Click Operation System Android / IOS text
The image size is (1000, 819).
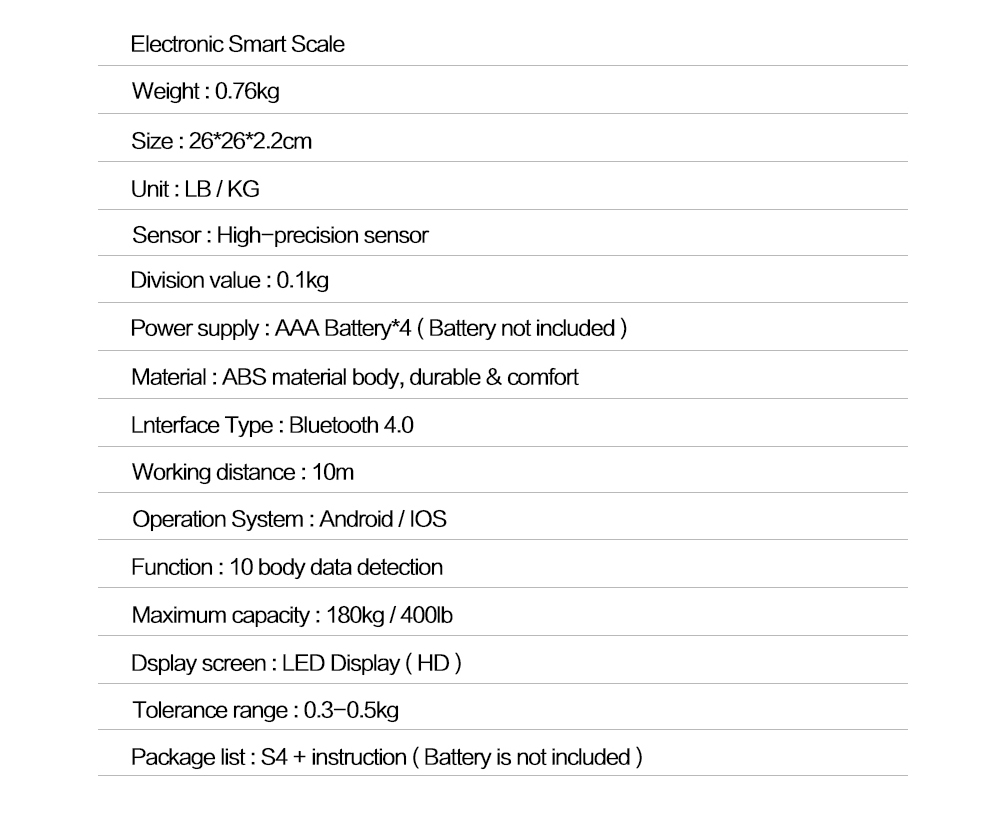coord(289,519)
